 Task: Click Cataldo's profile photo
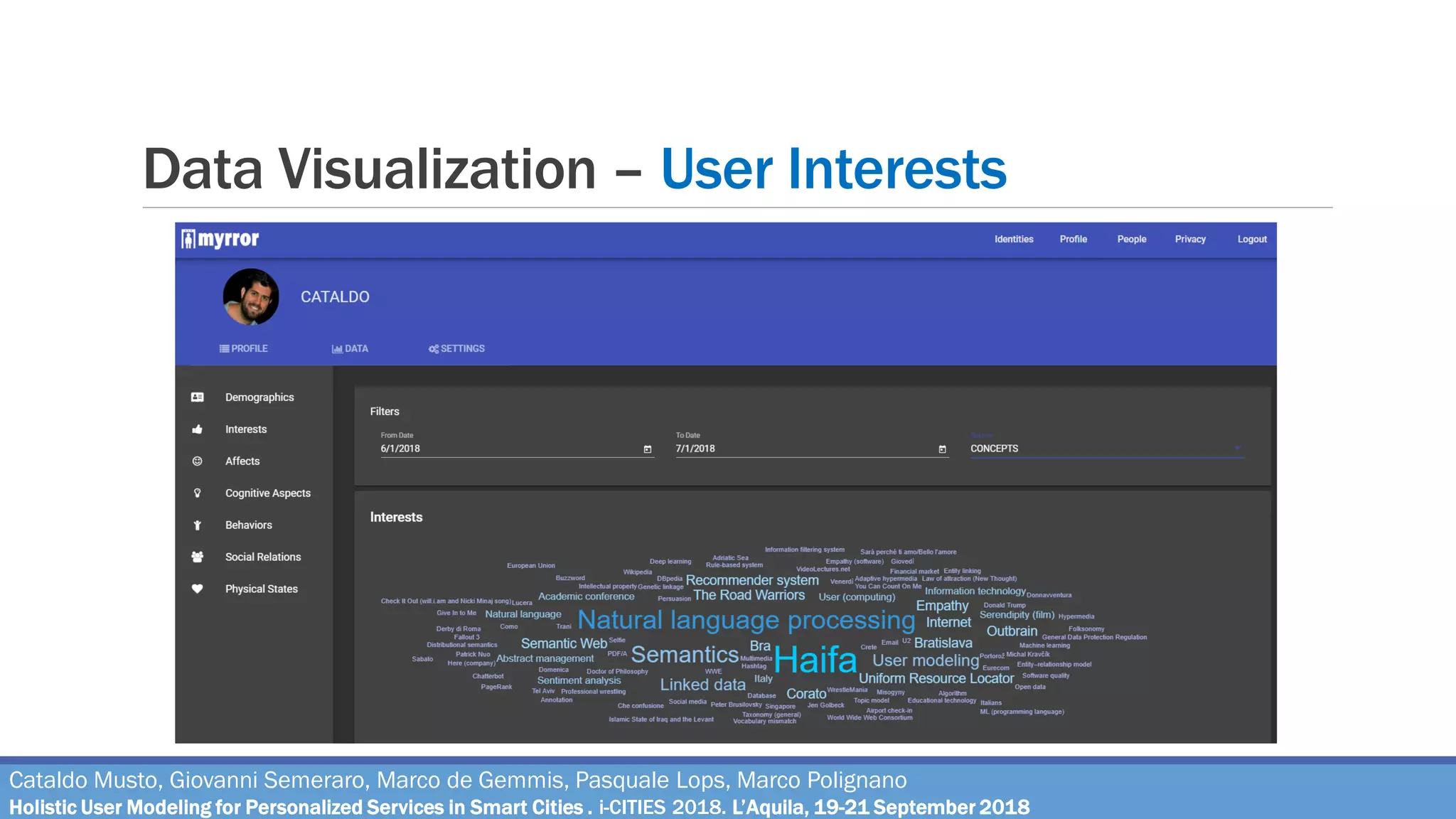[251, 296]
